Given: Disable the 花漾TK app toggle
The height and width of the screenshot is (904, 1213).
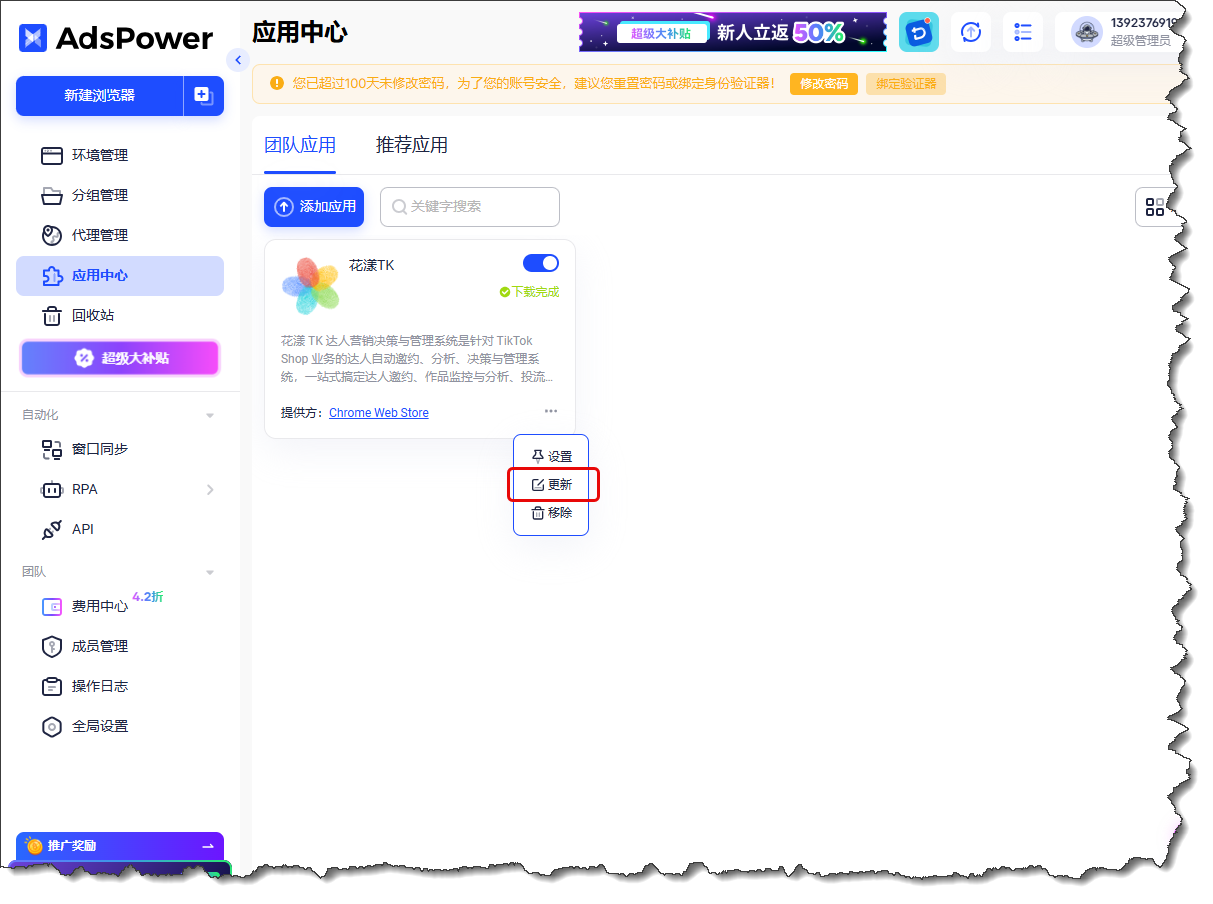Looking at the screenshot, I should click(x=541, y=263).
